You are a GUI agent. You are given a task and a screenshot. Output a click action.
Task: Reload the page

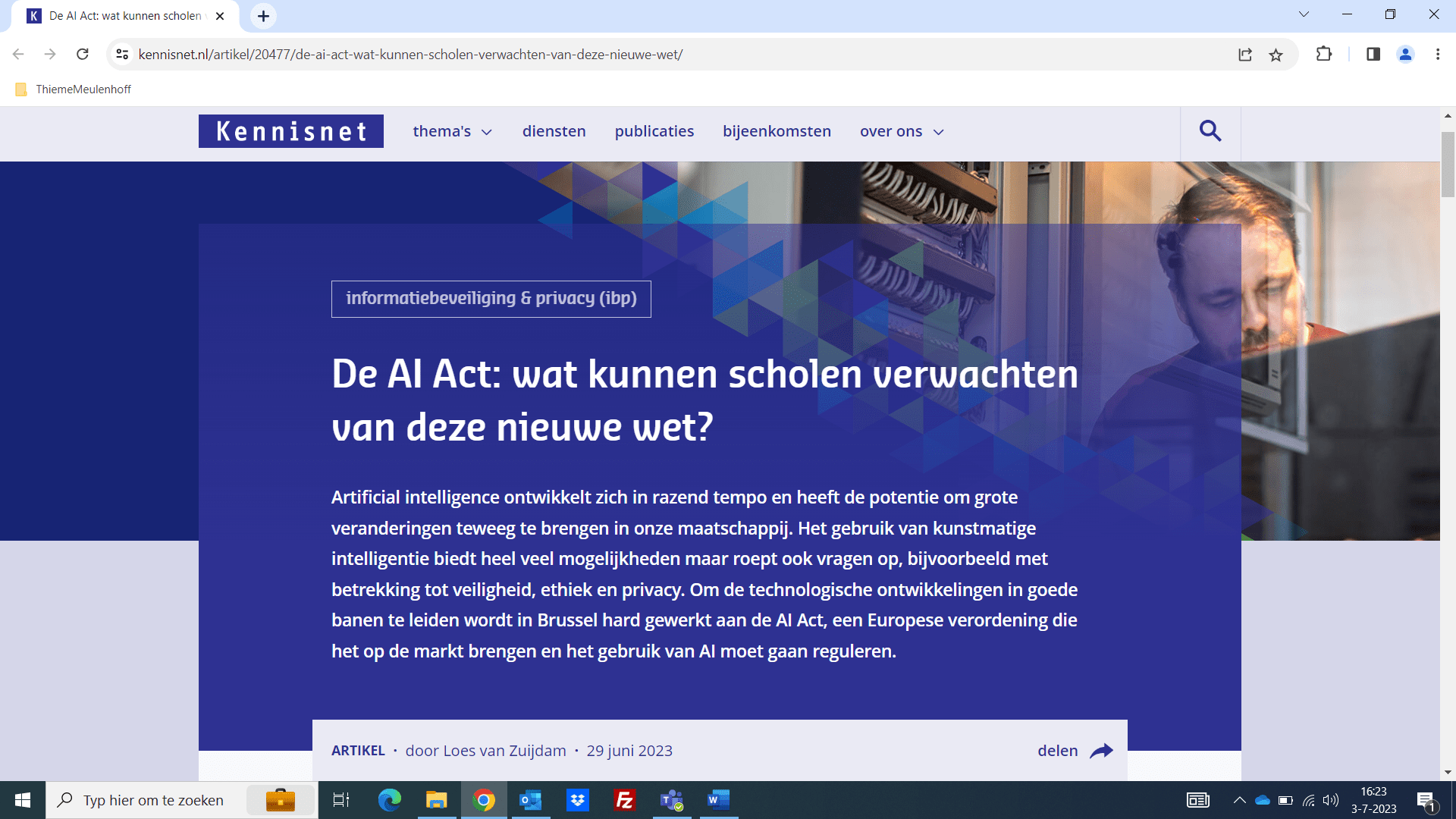tap(83, 55)
